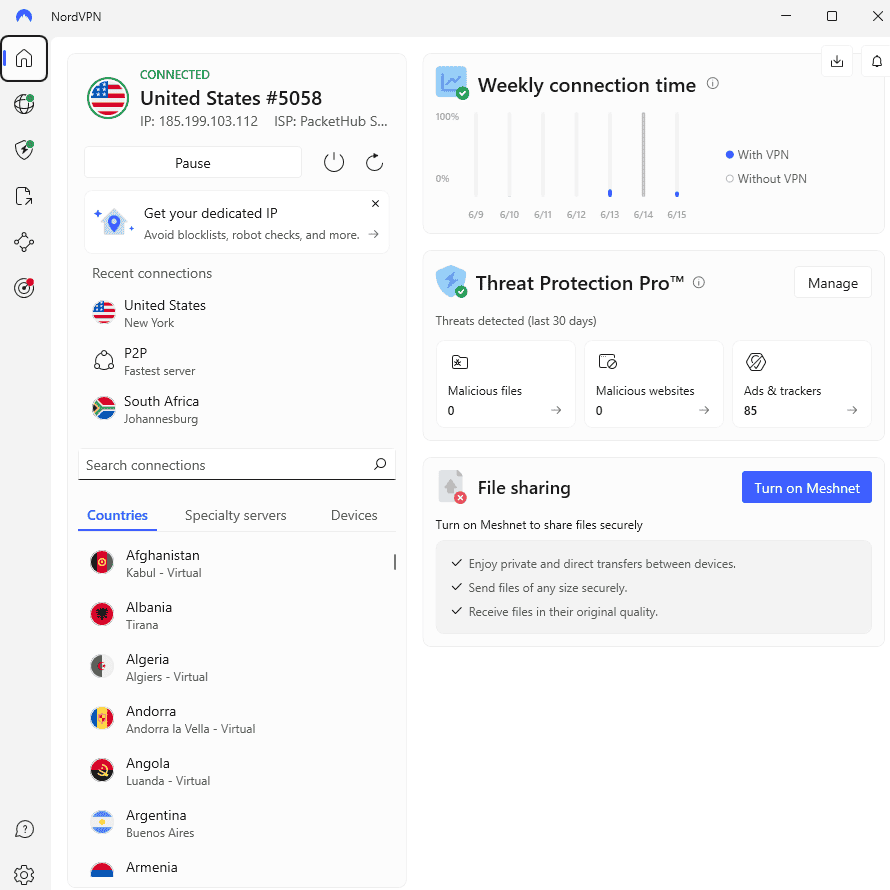Connect to recent P2P Fastest server
890x890 pixels.
coord(237,362)
